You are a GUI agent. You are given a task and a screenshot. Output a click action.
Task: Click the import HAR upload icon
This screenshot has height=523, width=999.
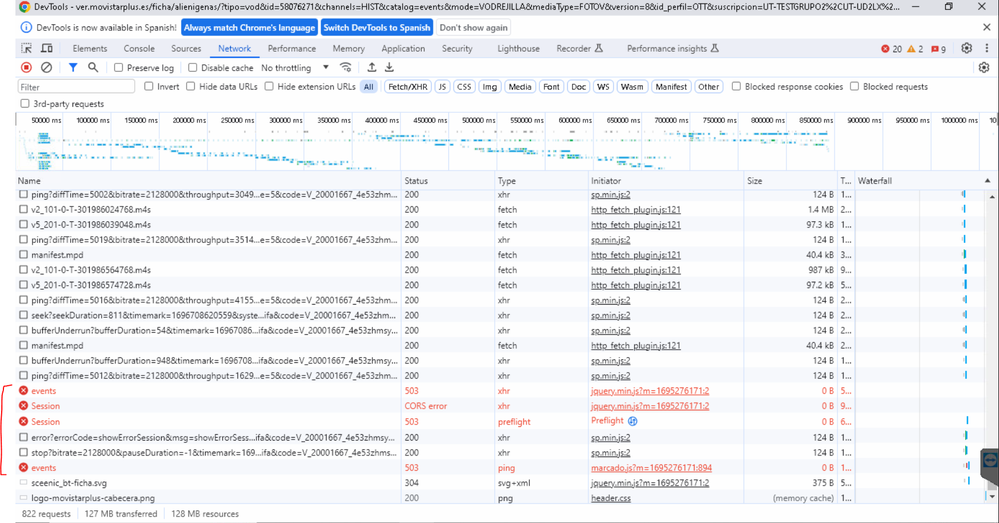[x=372, y=68]
